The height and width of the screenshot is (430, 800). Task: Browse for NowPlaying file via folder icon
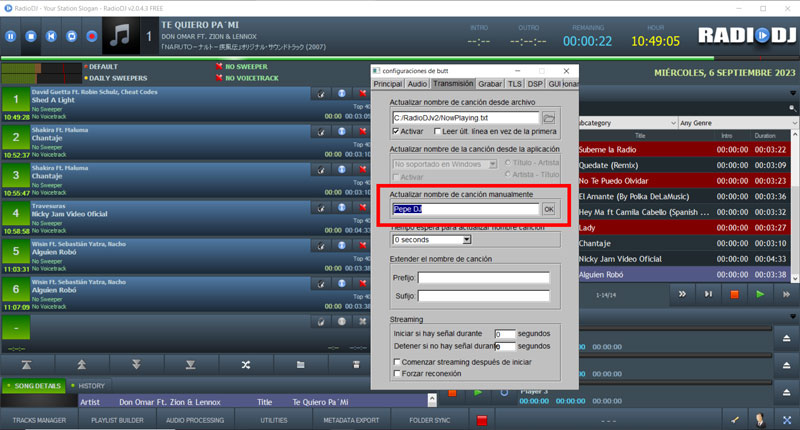pyautogui.click(x=549, y=118)
